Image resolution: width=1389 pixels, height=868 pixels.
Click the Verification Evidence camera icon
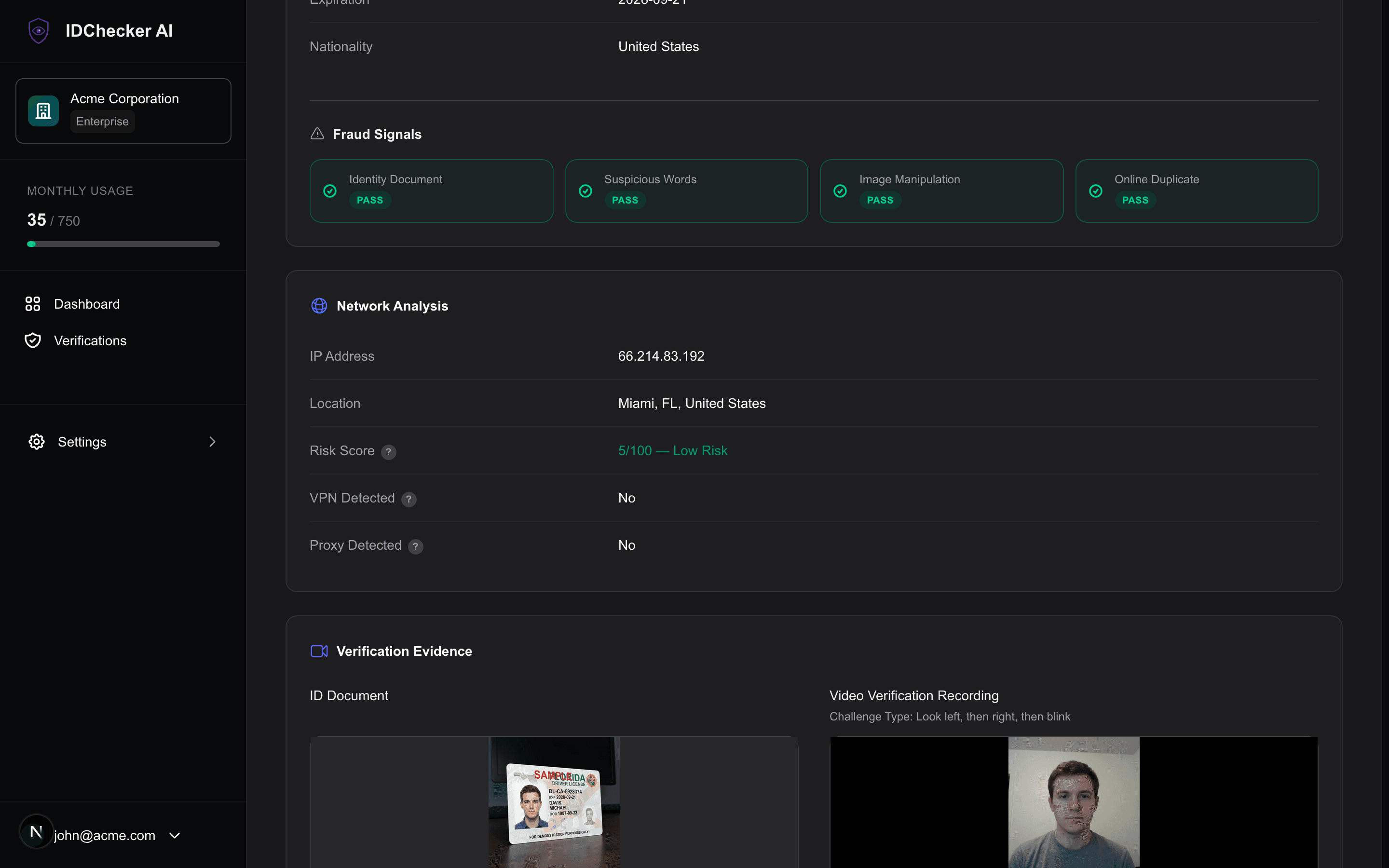coord(319,651)
